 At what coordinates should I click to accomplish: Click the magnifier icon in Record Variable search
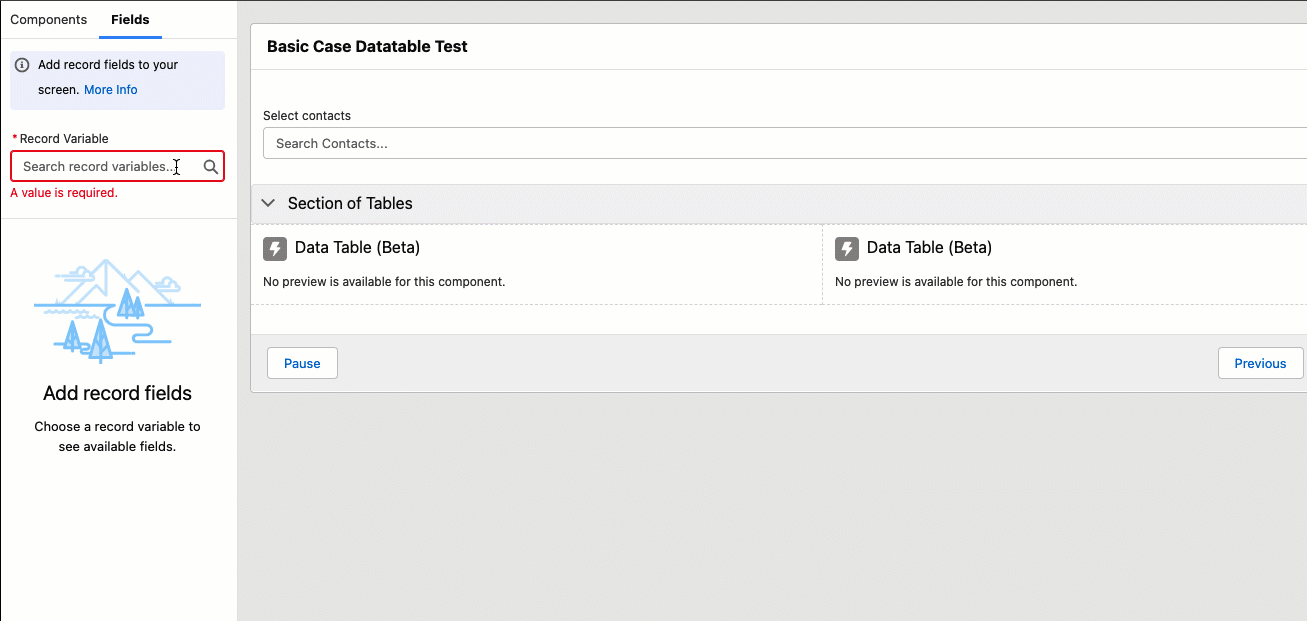point(211,167)
